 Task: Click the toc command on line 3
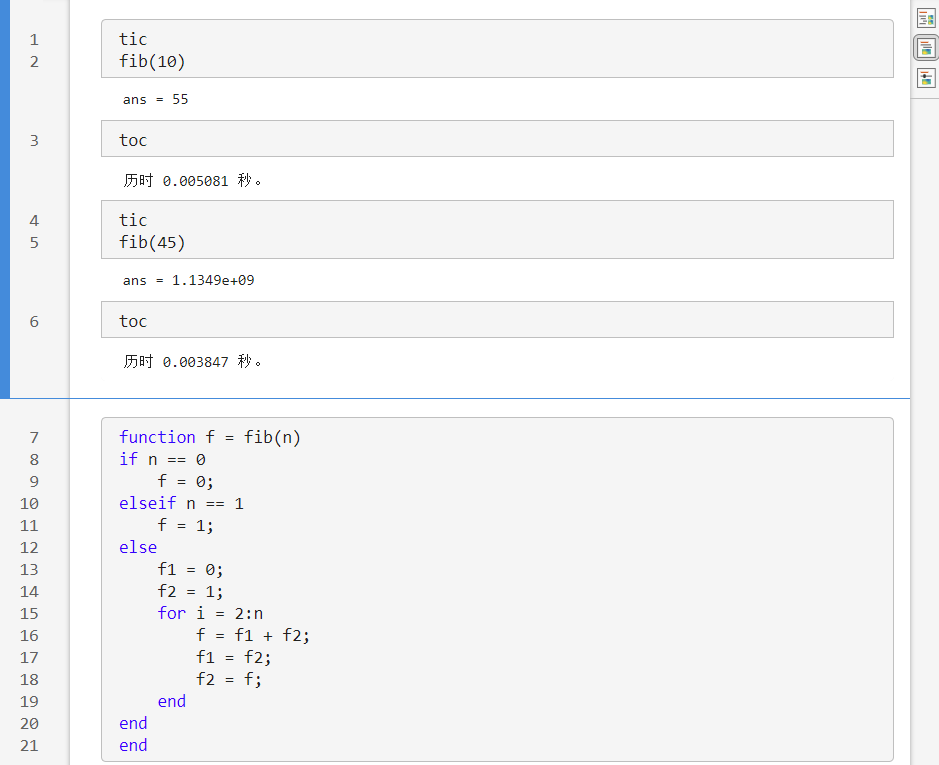tap(133, 140)
